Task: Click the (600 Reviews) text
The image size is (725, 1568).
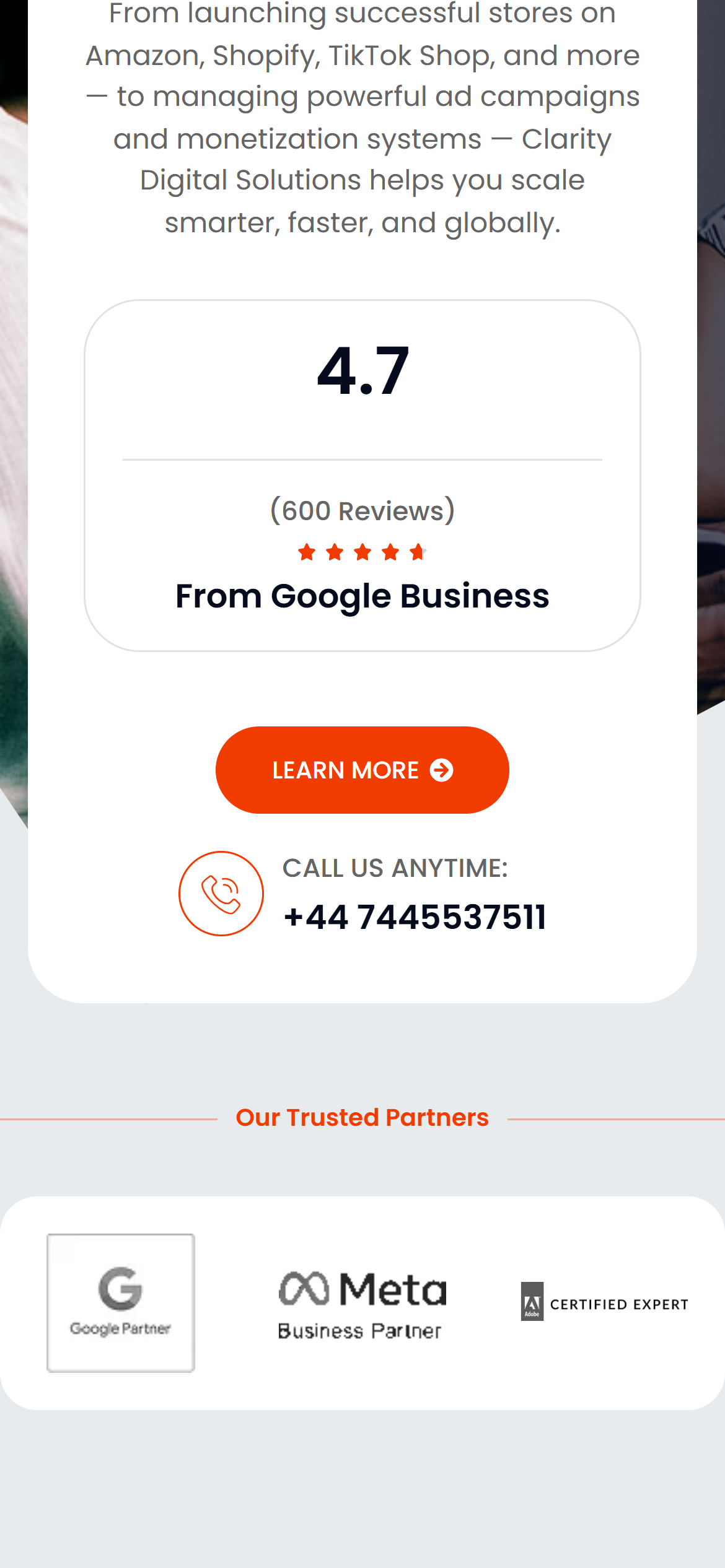Action: [x=362, y=511]
